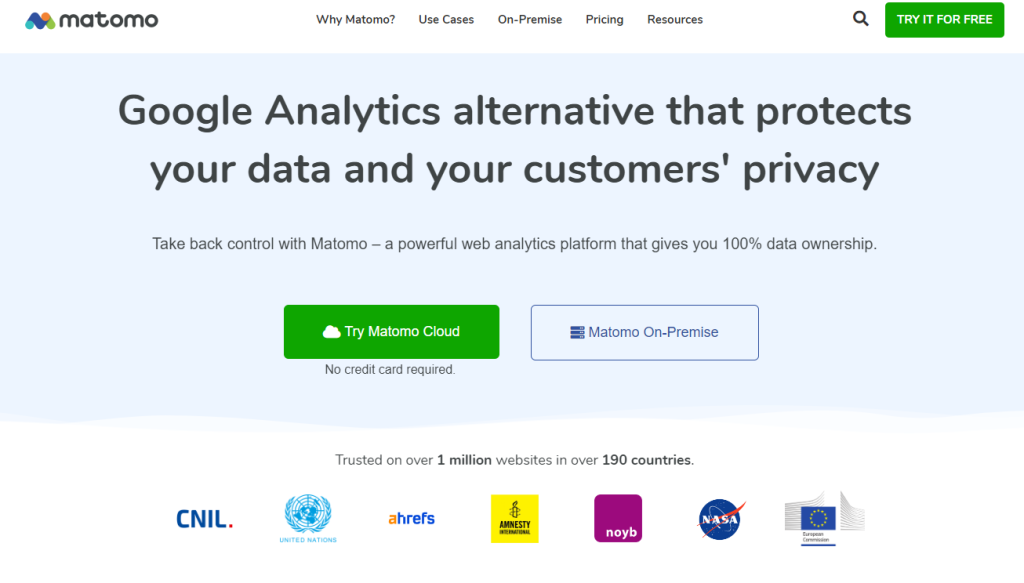Click the NASA logo

coord(722,519)
